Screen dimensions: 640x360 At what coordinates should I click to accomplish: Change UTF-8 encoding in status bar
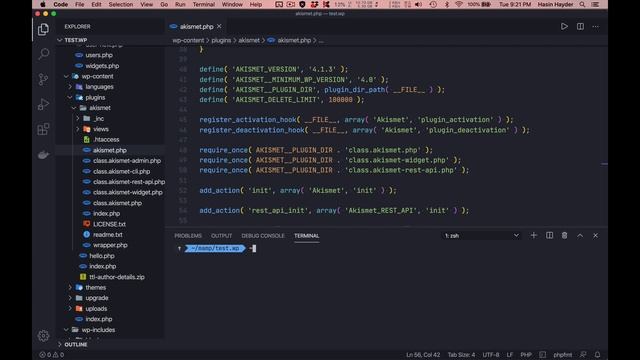point(491,355)
